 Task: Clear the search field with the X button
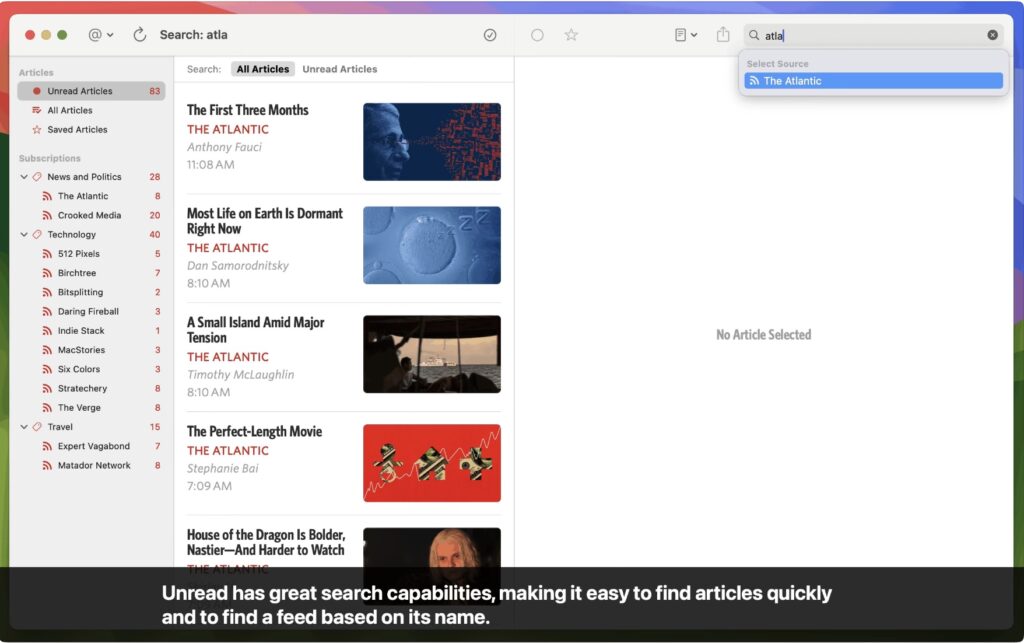pyautogui.click(x=992, y=34)
